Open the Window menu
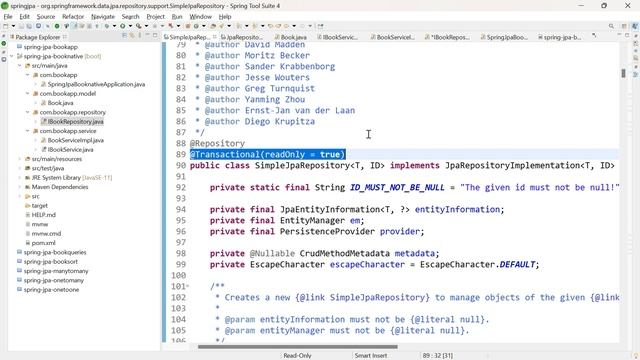Image resolution: width=640 pixels, height=360 pixels. click(x=200, y=17)
